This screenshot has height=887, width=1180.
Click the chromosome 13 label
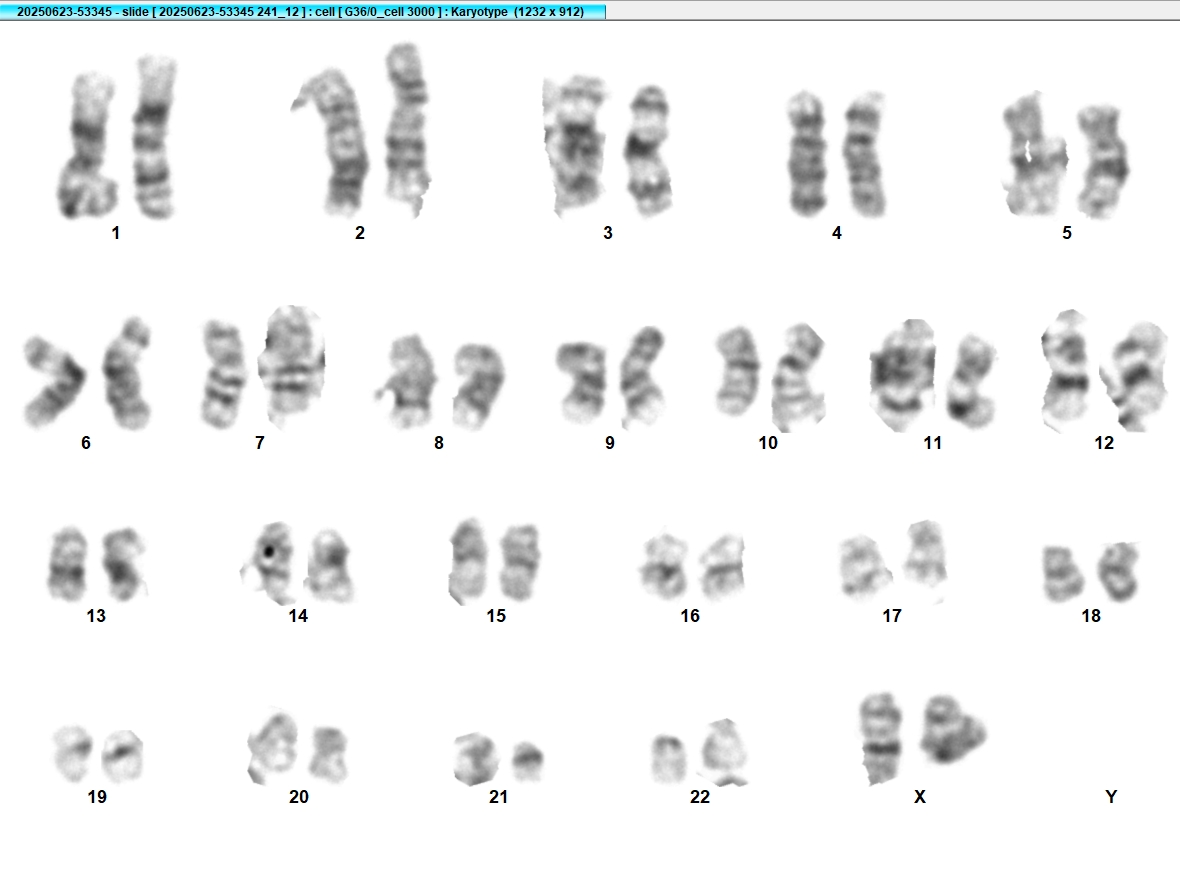point(96,616)
